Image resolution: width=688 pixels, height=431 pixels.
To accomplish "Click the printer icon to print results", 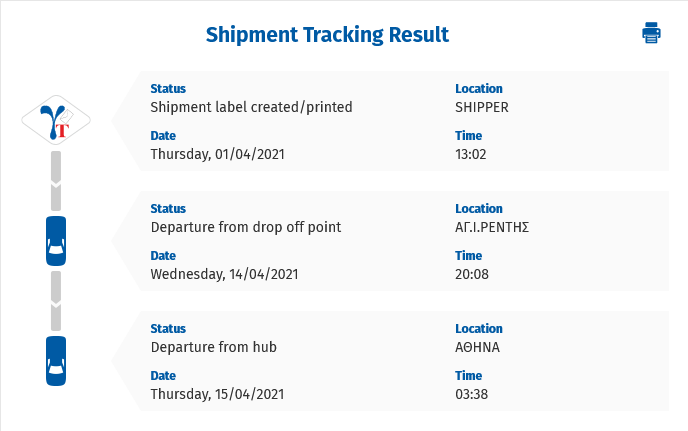I will coord(651,33).
